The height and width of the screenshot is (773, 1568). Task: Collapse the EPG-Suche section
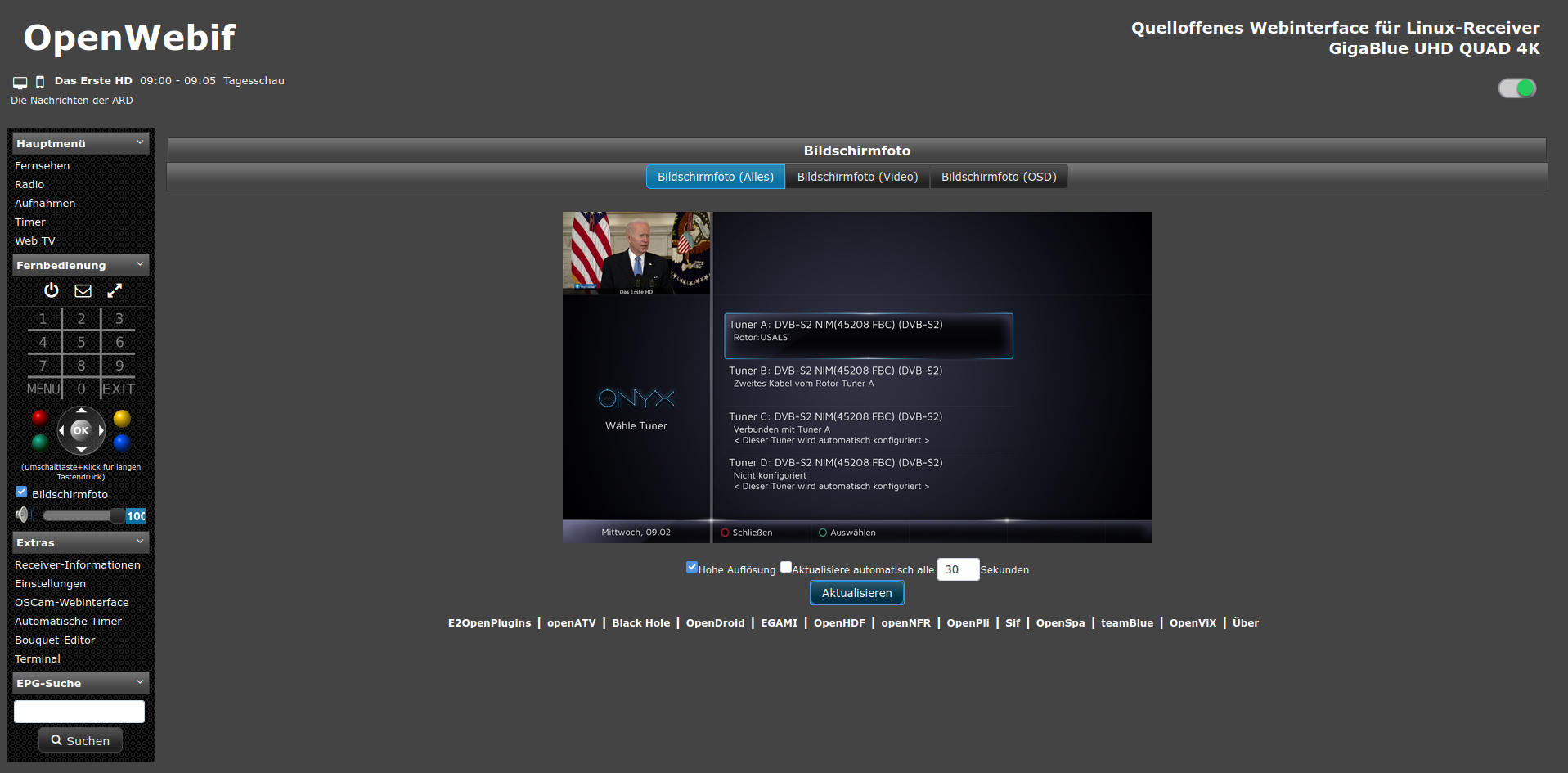point(140,682)
